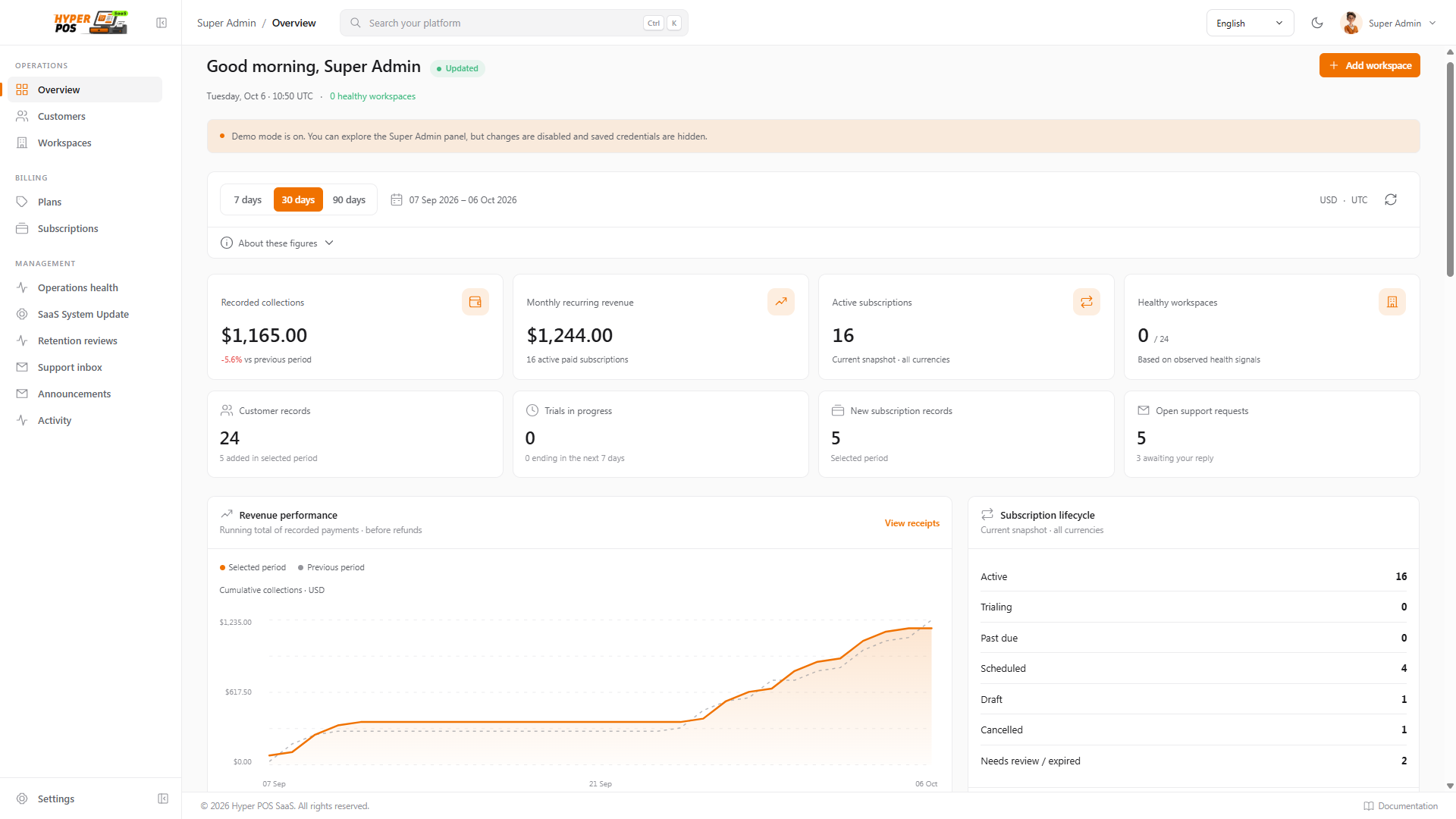Click the Trials in progress clock icon

[x=532, y=410]
